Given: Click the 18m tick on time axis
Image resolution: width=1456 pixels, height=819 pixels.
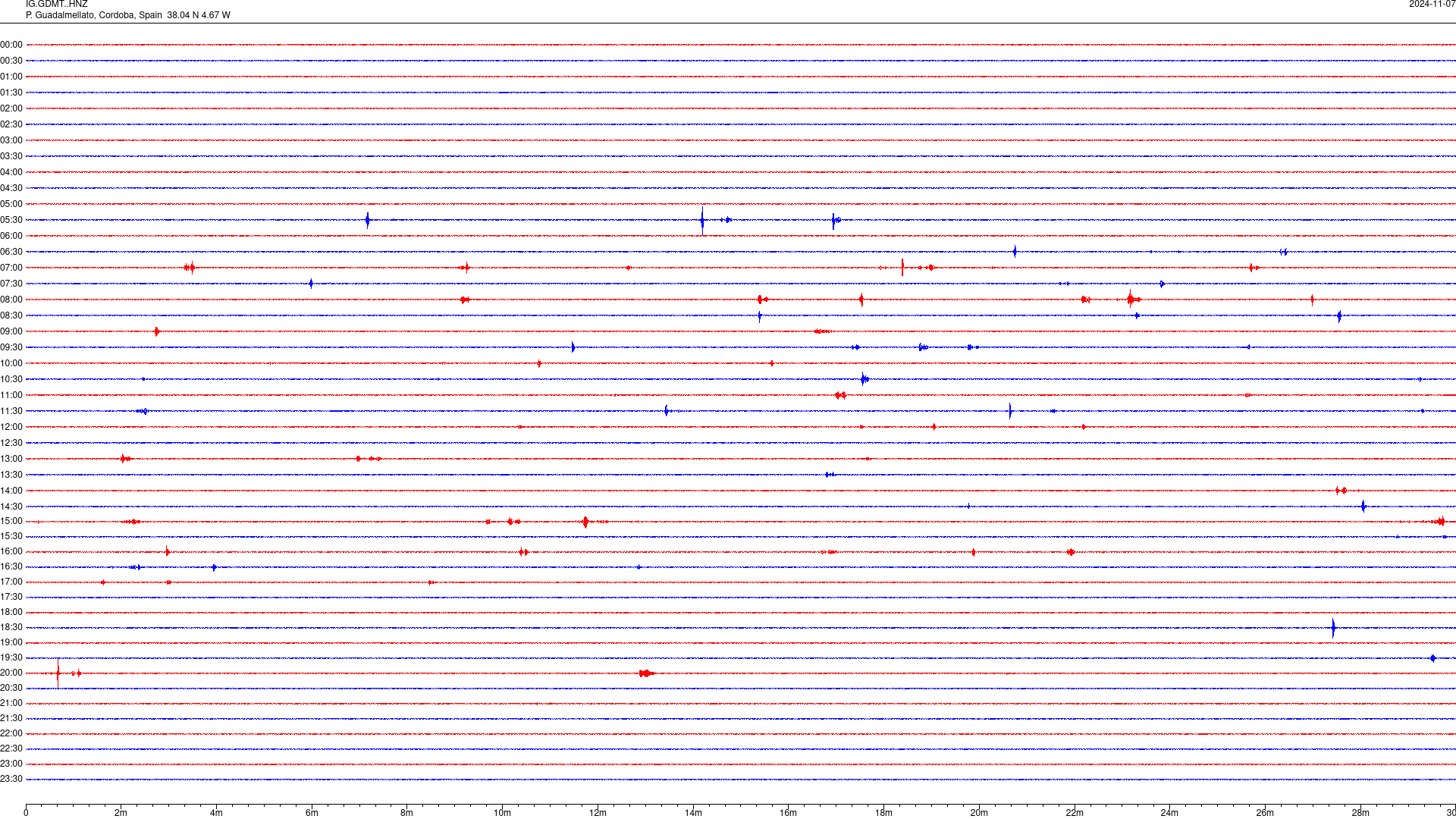Looking at the screenshot, I should [x=883, y=813].
